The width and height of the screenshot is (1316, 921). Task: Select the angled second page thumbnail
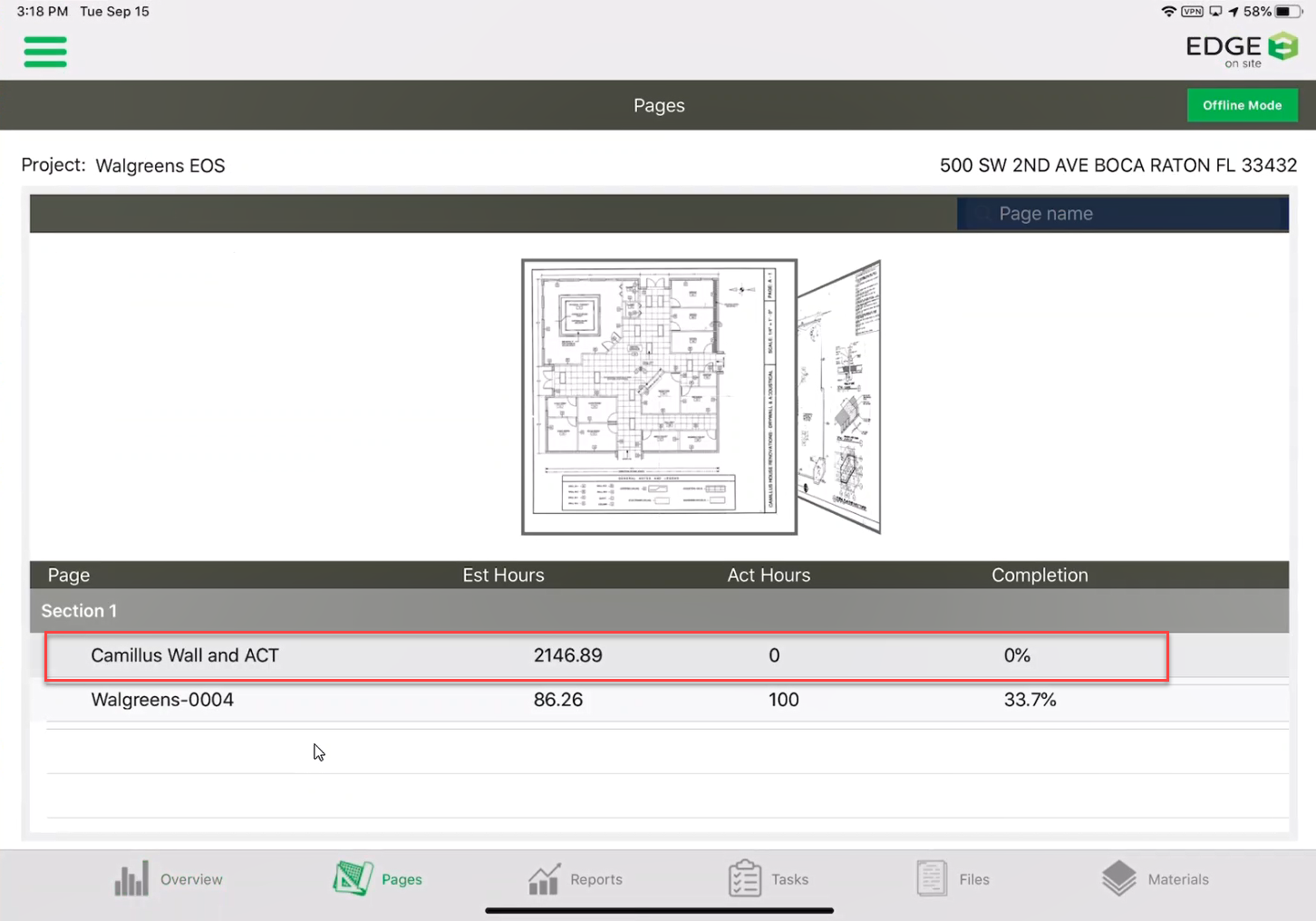[840, 397]
